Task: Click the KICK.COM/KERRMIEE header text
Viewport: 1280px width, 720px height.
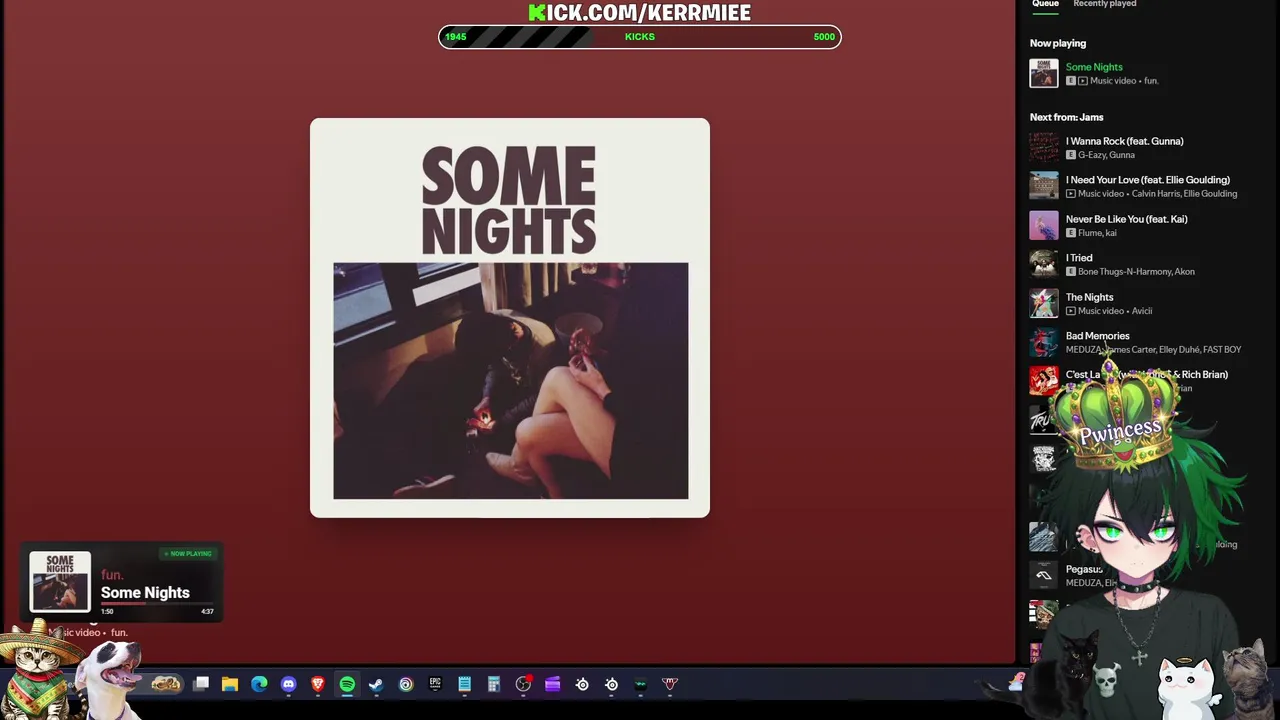Action: 640,12
